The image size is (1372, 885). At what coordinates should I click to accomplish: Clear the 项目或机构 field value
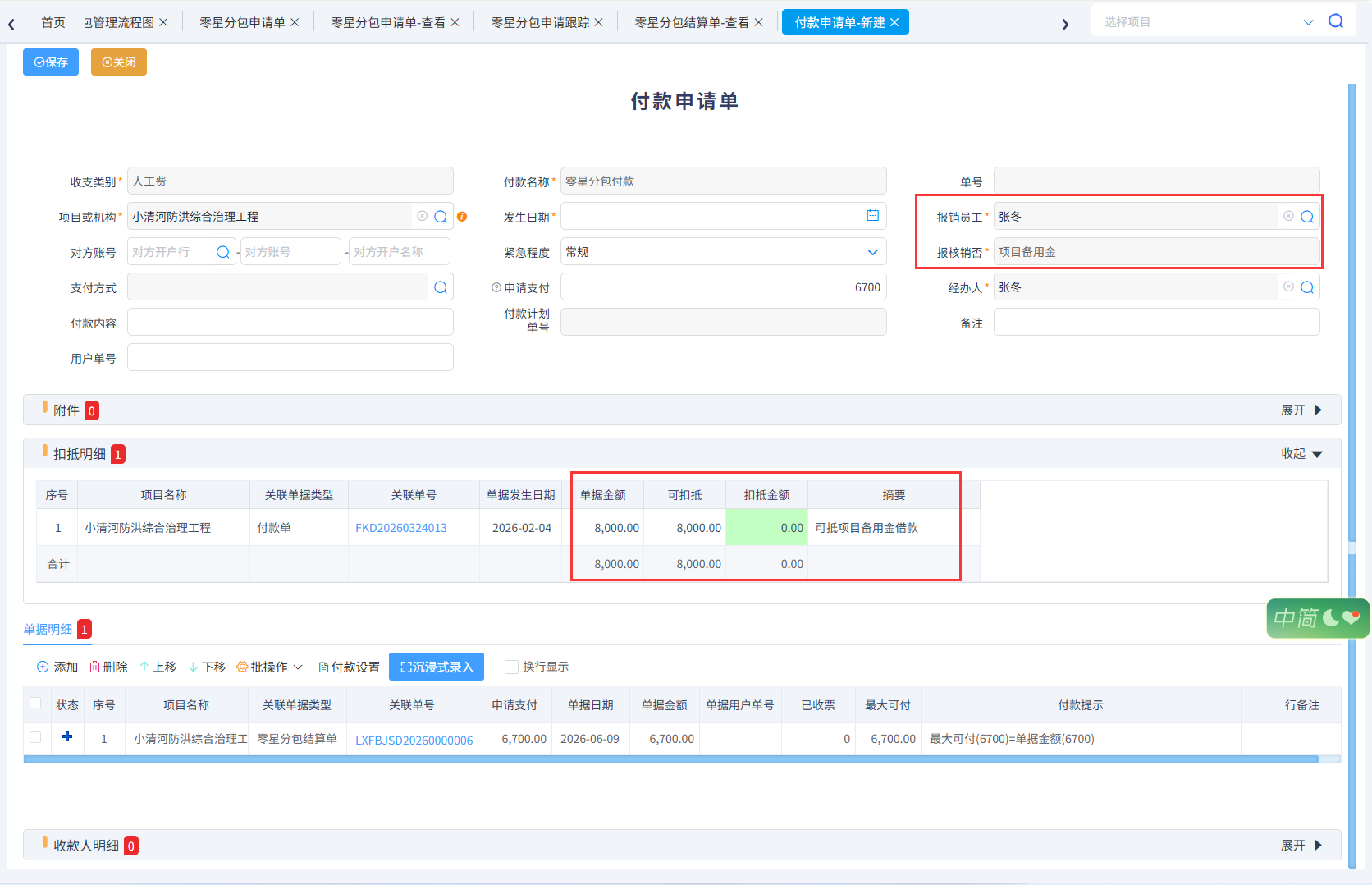(x=422, y=216)
